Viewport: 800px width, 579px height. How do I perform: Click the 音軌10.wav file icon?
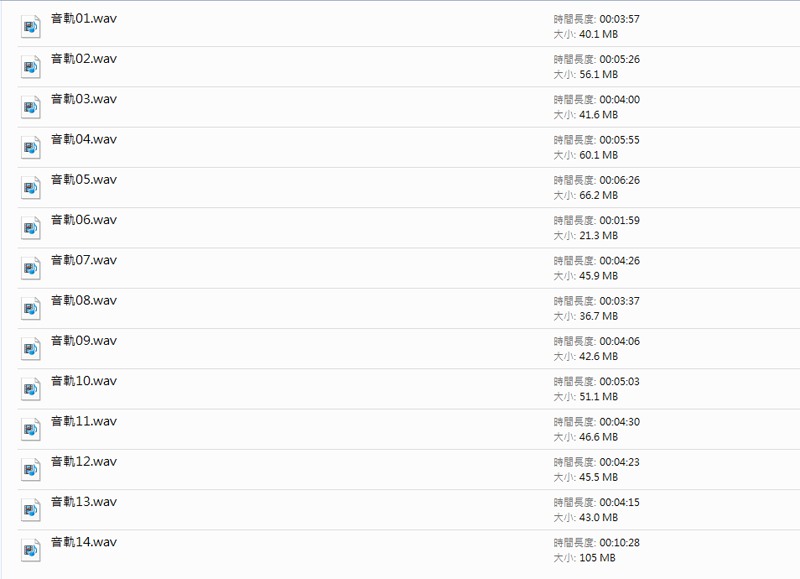pyautogui.click(x=31, y=388)
